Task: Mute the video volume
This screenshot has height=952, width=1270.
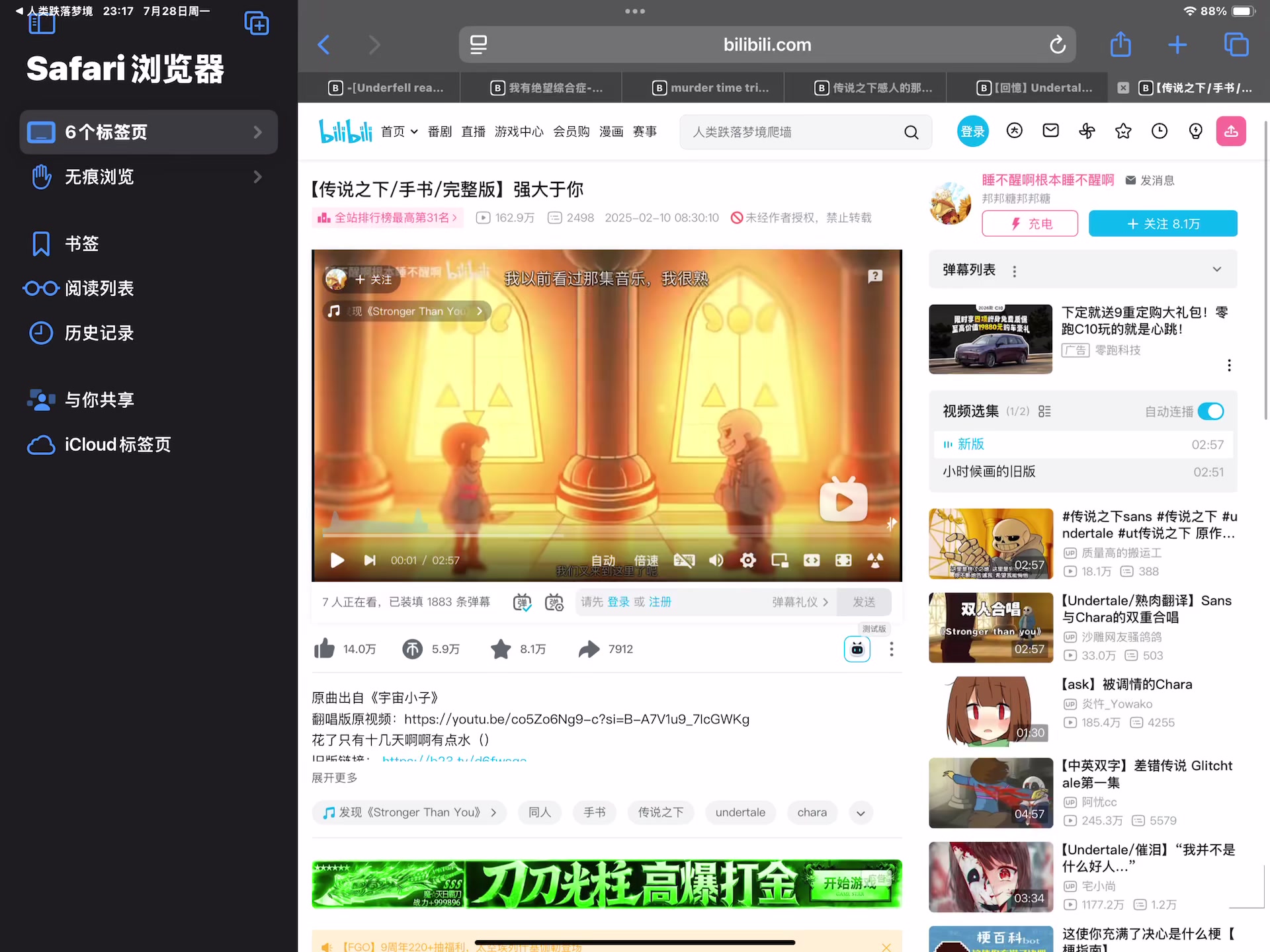Action: pos(716,560)
